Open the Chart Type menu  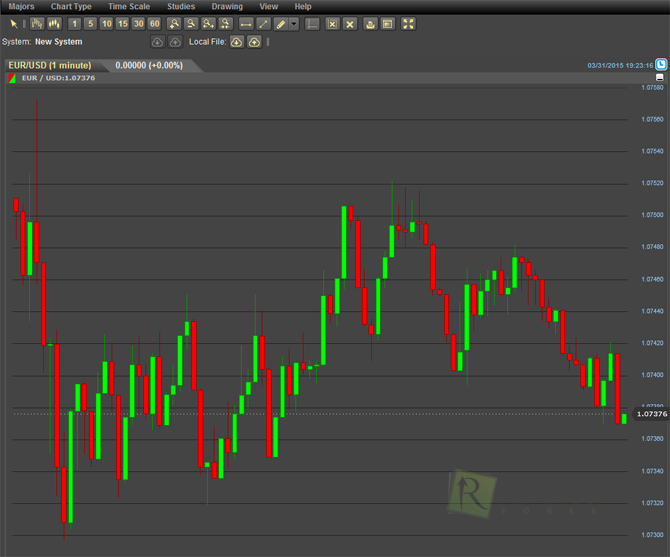click(x=71, y=6)
